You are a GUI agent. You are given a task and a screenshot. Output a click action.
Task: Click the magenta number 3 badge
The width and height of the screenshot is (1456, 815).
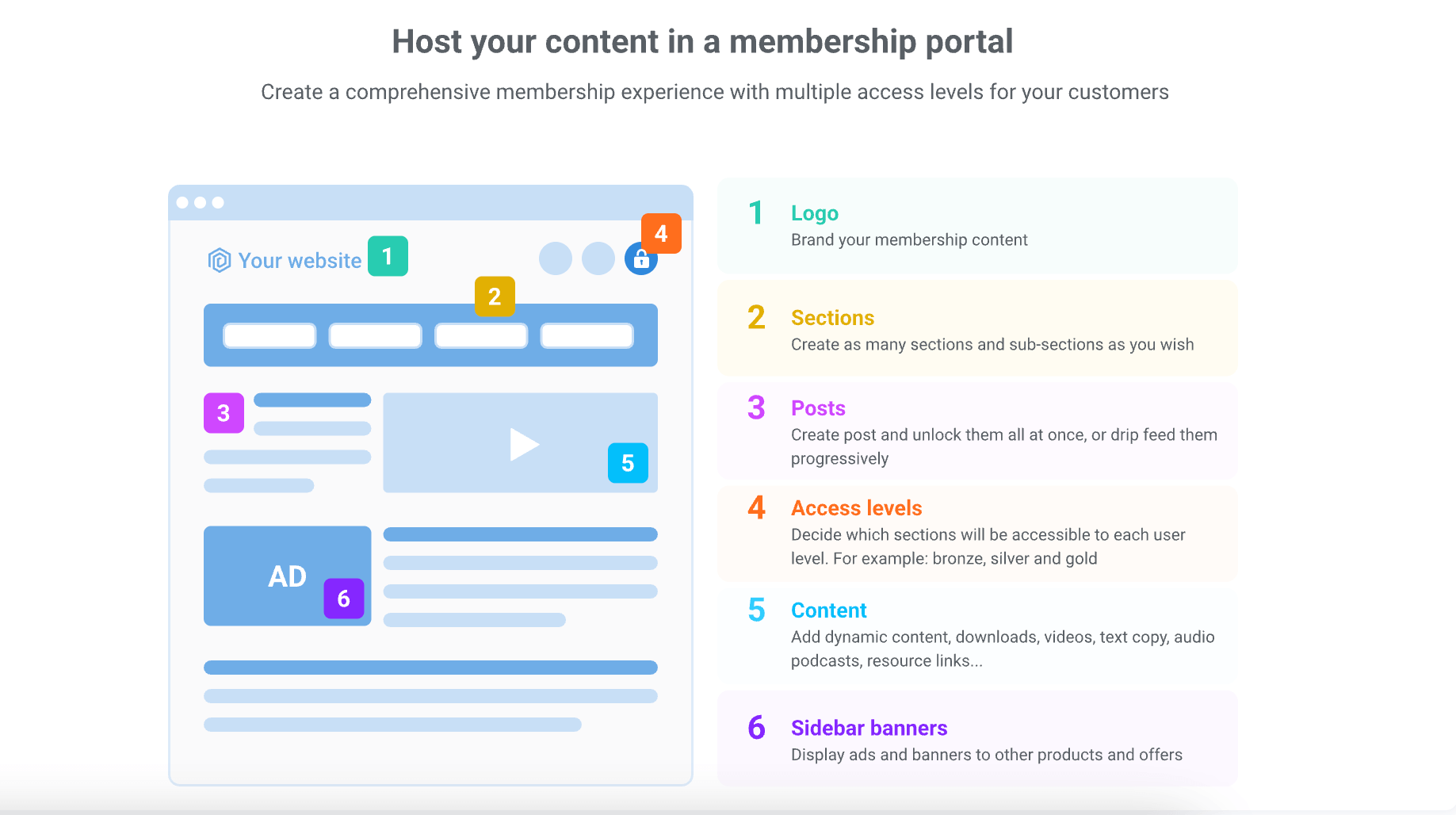[x=224, y=413]
